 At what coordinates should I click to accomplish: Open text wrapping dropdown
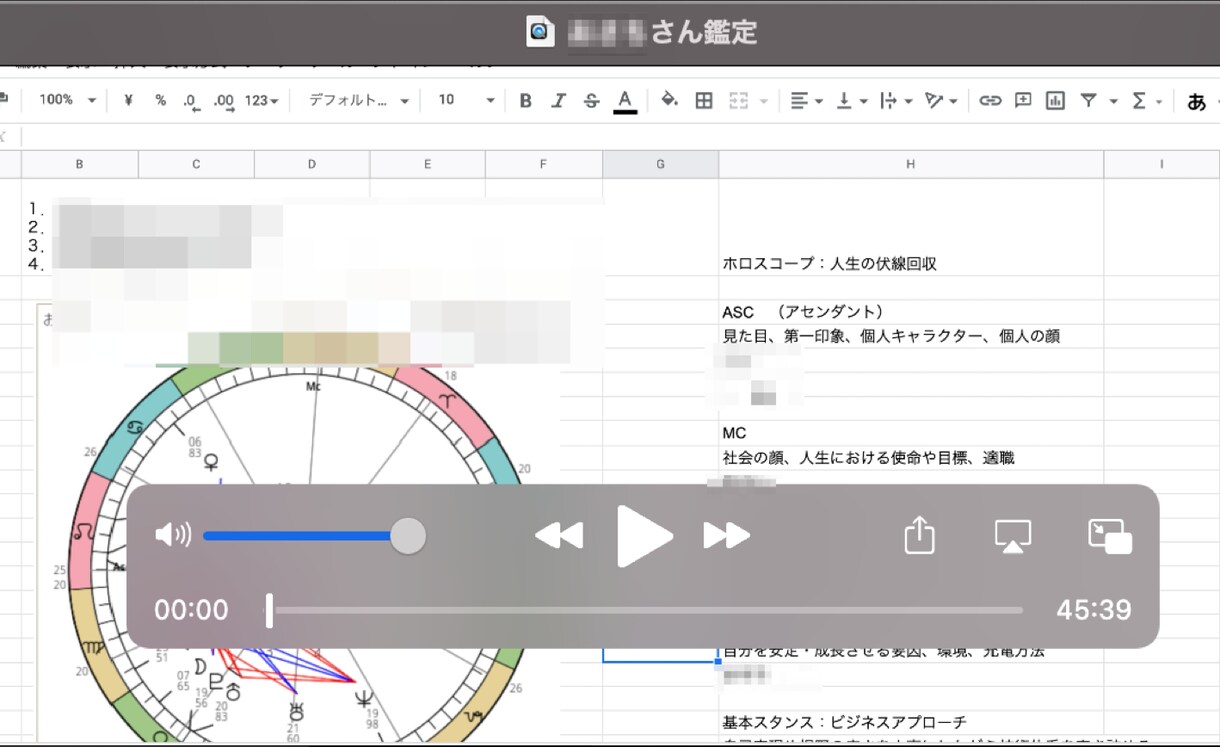coord(894,100)
